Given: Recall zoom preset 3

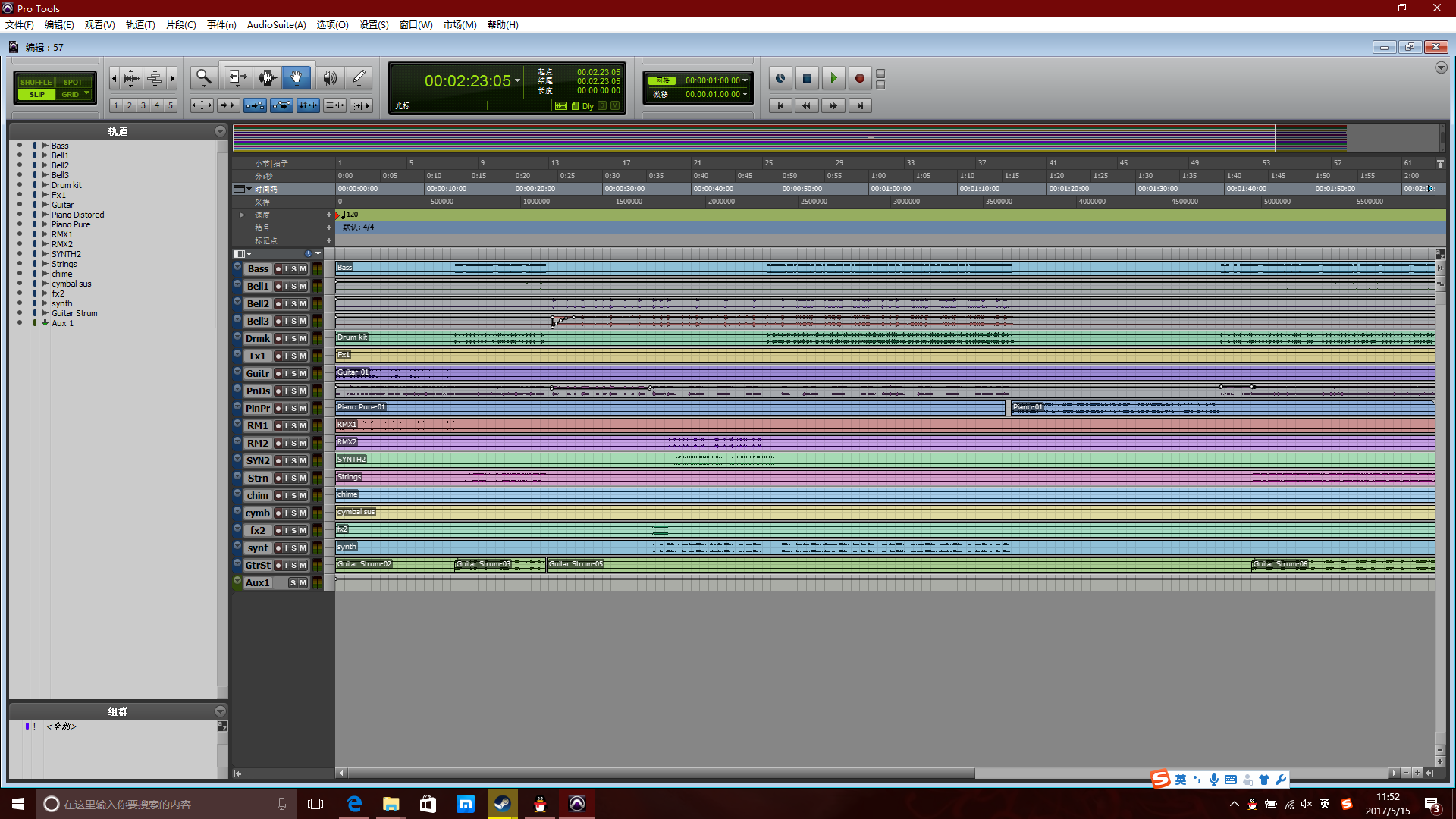Looking at the screenshot, I should tap(143, 105).
